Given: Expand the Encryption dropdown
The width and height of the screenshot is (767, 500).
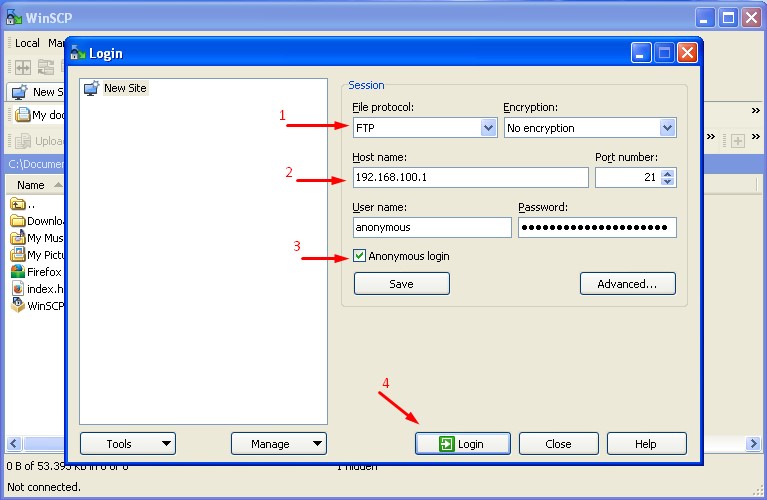Looking at the screenshot, I should [667, 128].
